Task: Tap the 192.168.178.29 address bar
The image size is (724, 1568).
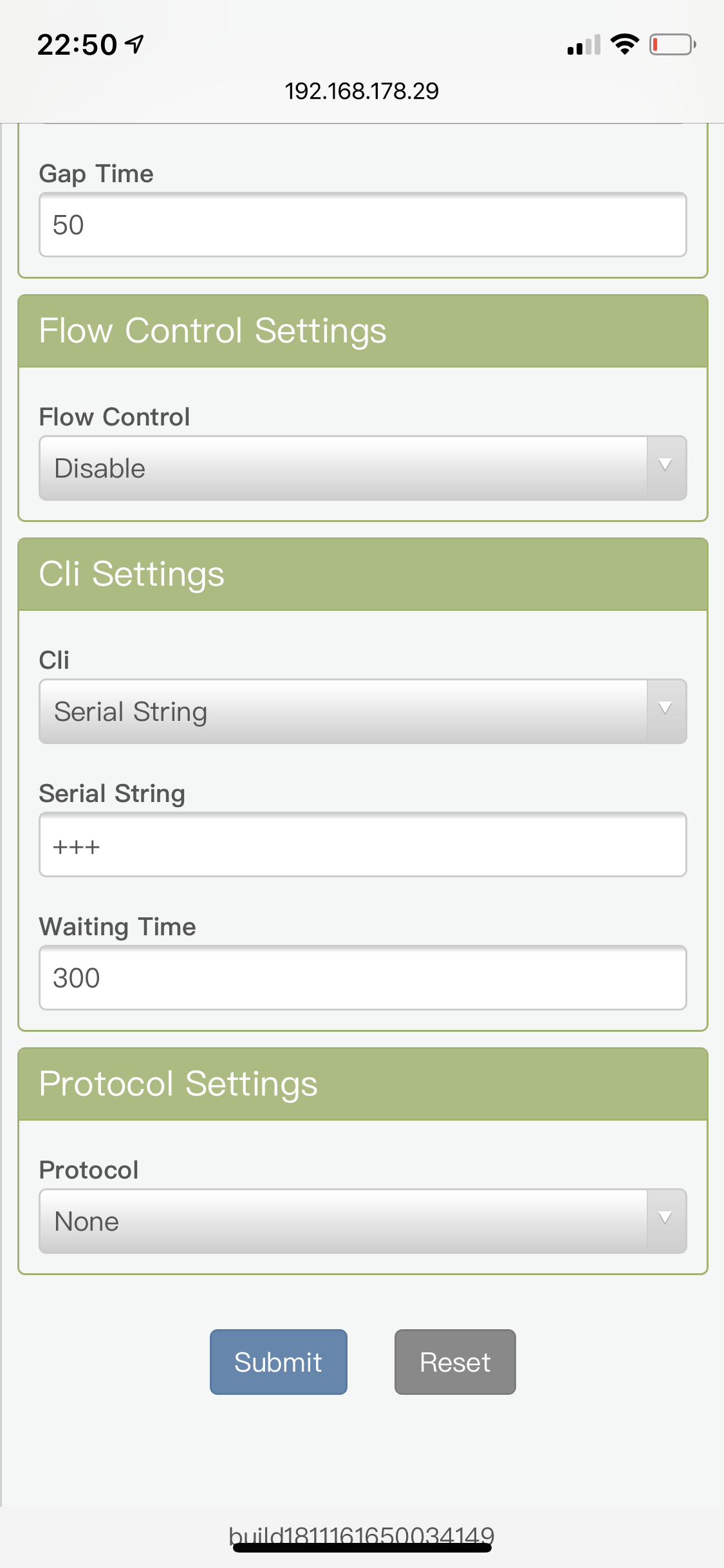Action: pos(362,91)
